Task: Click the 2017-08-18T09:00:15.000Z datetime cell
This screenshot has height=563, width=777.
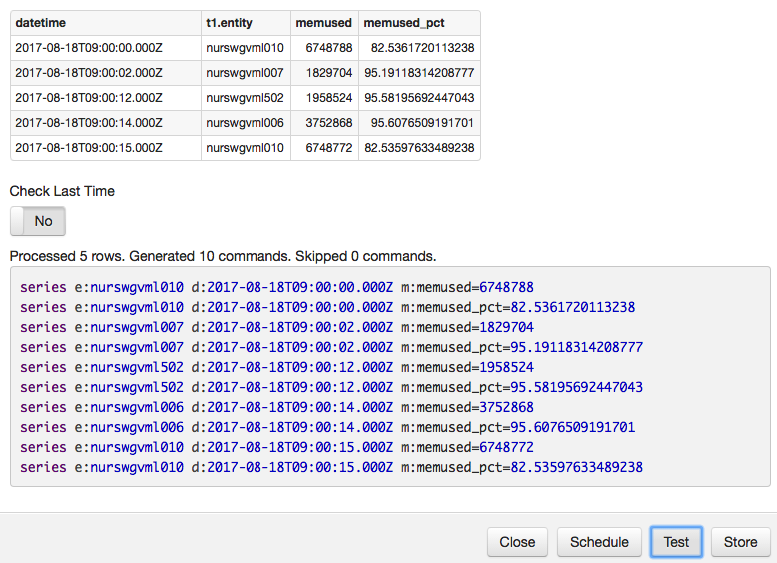Action: coord(88,148)
